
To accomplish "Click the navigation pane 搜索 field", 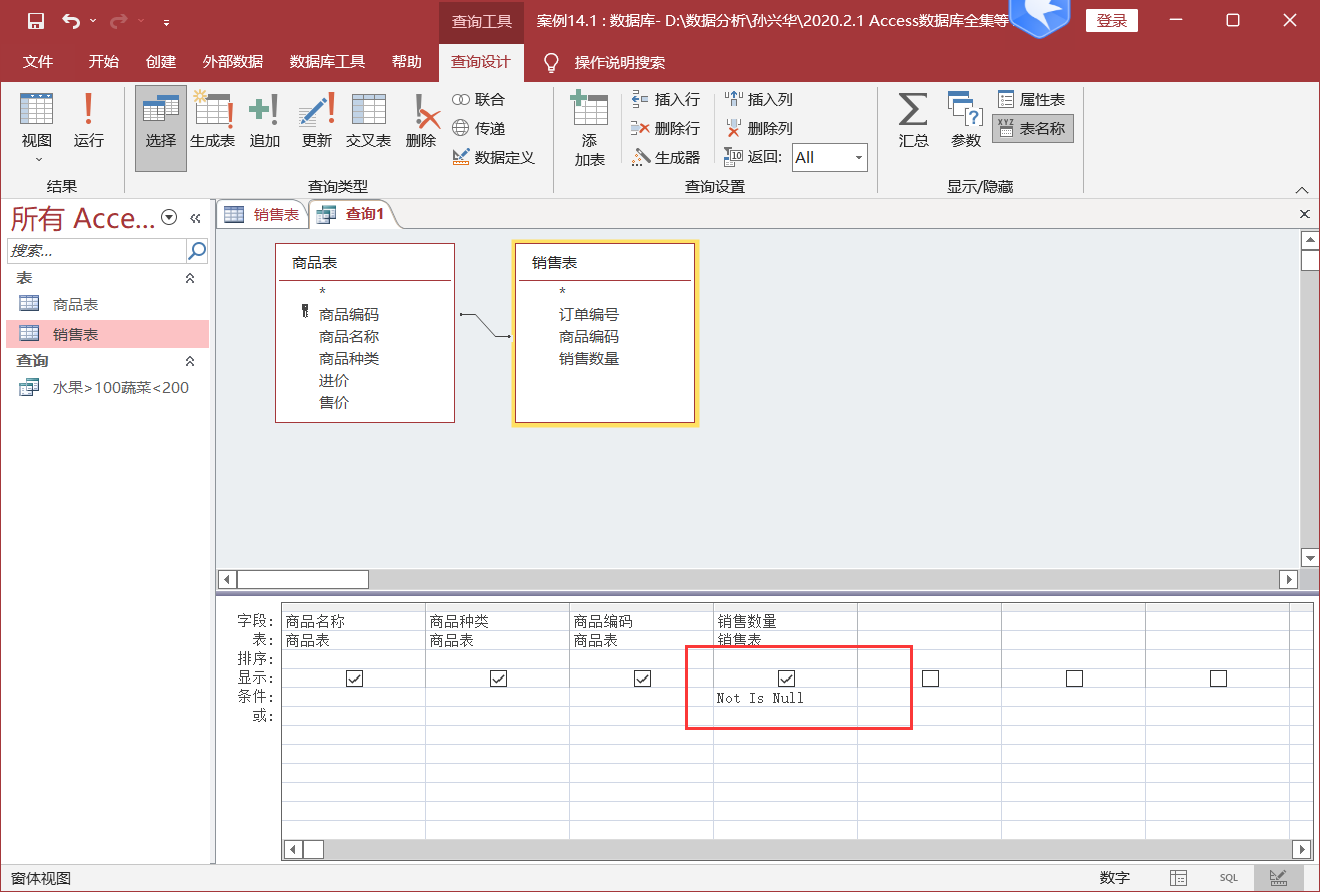I will click(97, 250).
